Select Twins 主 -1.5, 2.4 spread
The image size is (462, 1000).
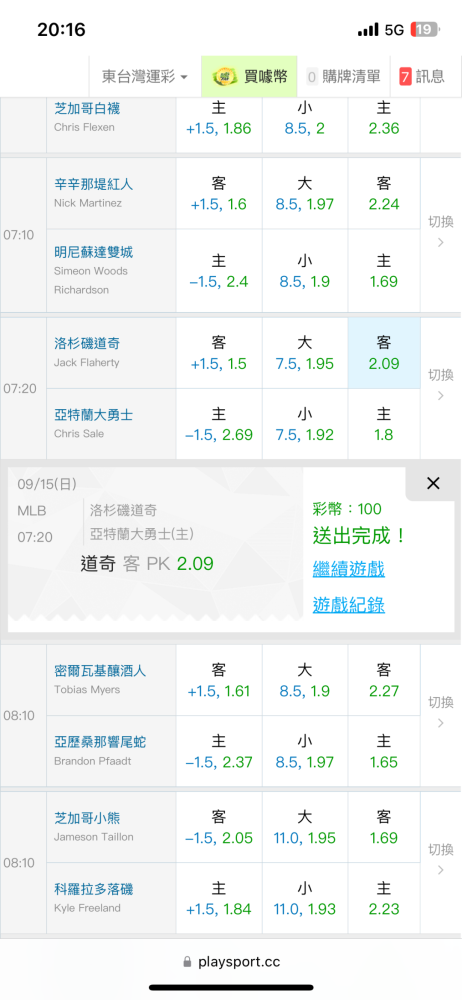click(x=219, y=271)
